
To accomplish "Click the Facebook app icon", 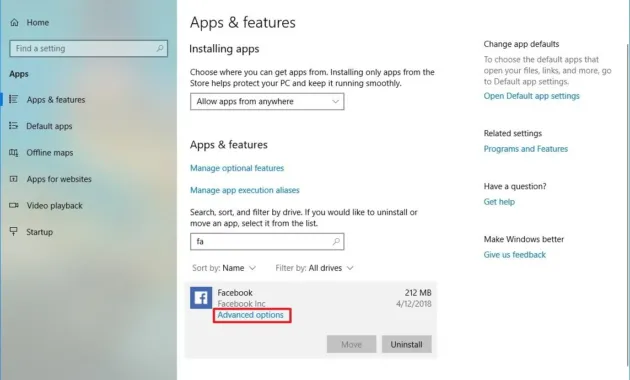I will coord(201,298).
